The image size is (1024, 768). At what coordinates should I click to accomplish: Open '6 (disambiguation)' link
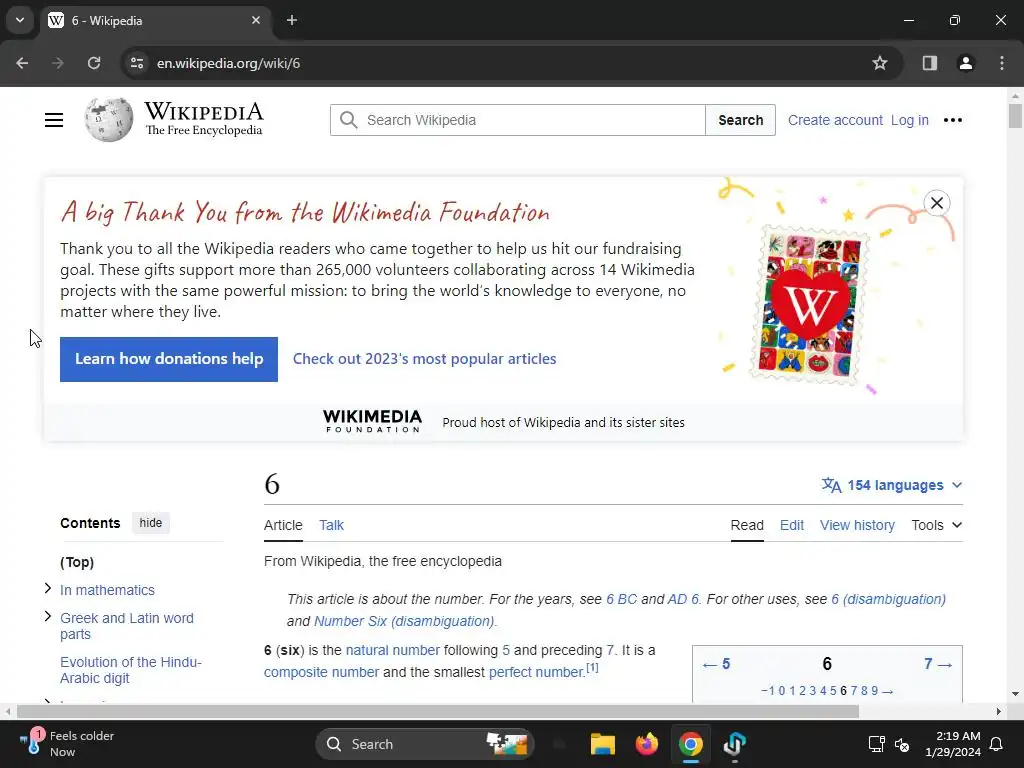[x=888, y=600]
